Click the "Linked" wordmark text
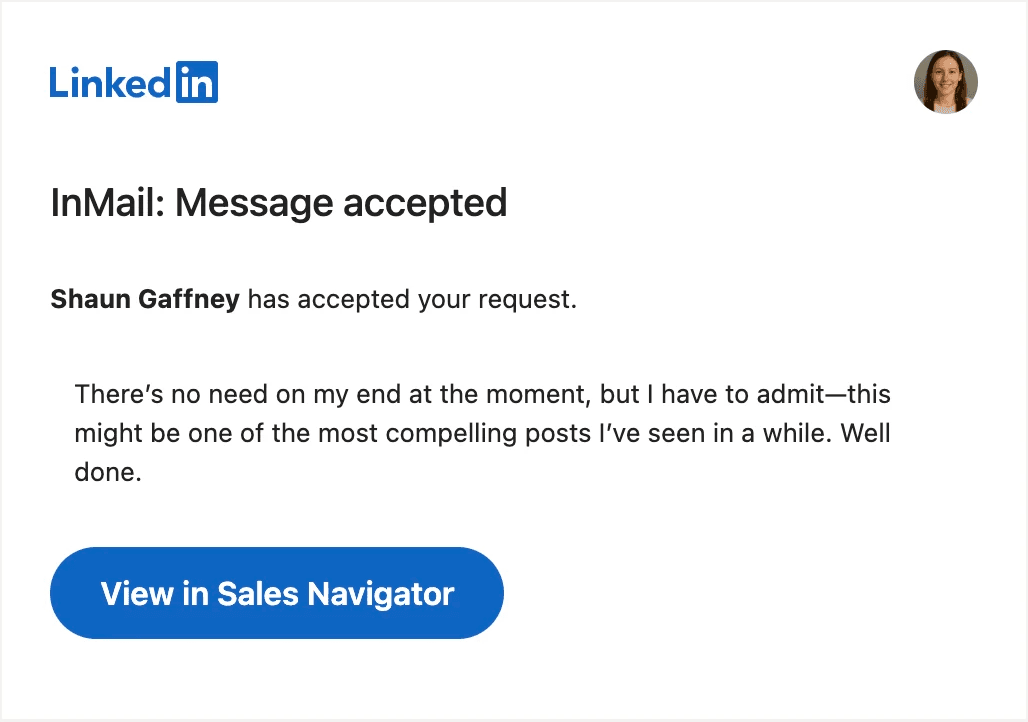1028x722 pixels. tap(110, 83)
